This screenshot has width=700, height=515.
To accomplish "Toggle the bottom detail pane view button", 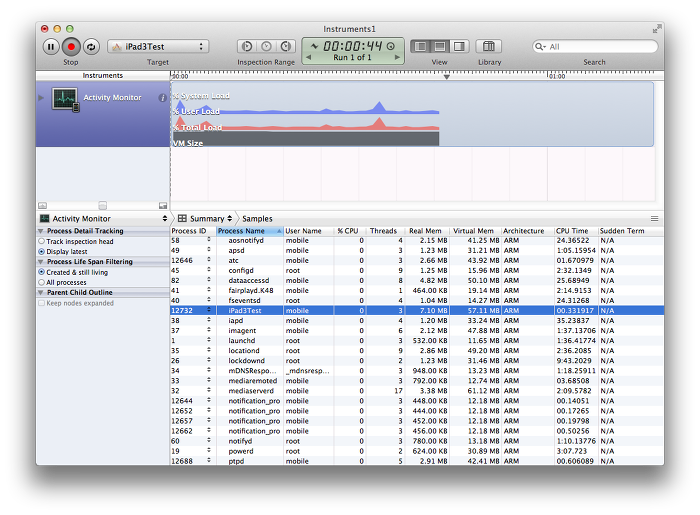I will (440, 46).
